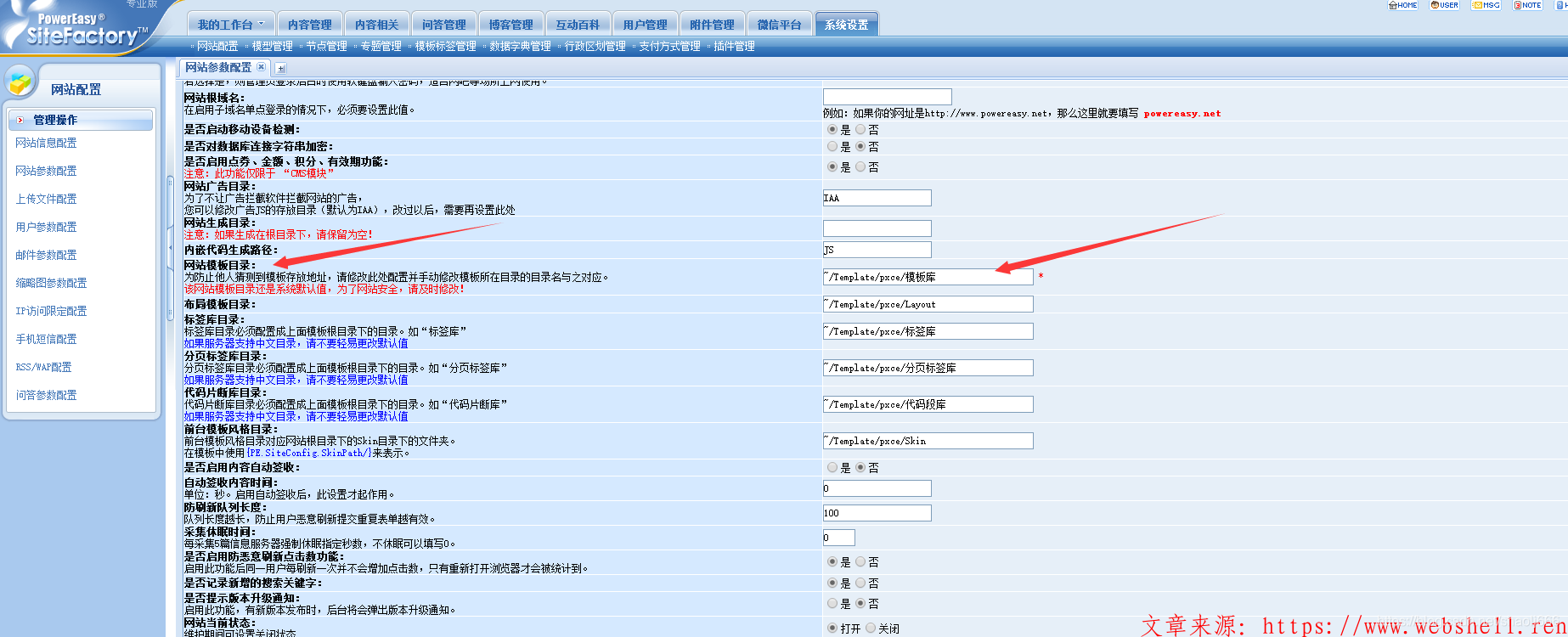Click the 代码片断库目录 input field

(x=928, y=404)
